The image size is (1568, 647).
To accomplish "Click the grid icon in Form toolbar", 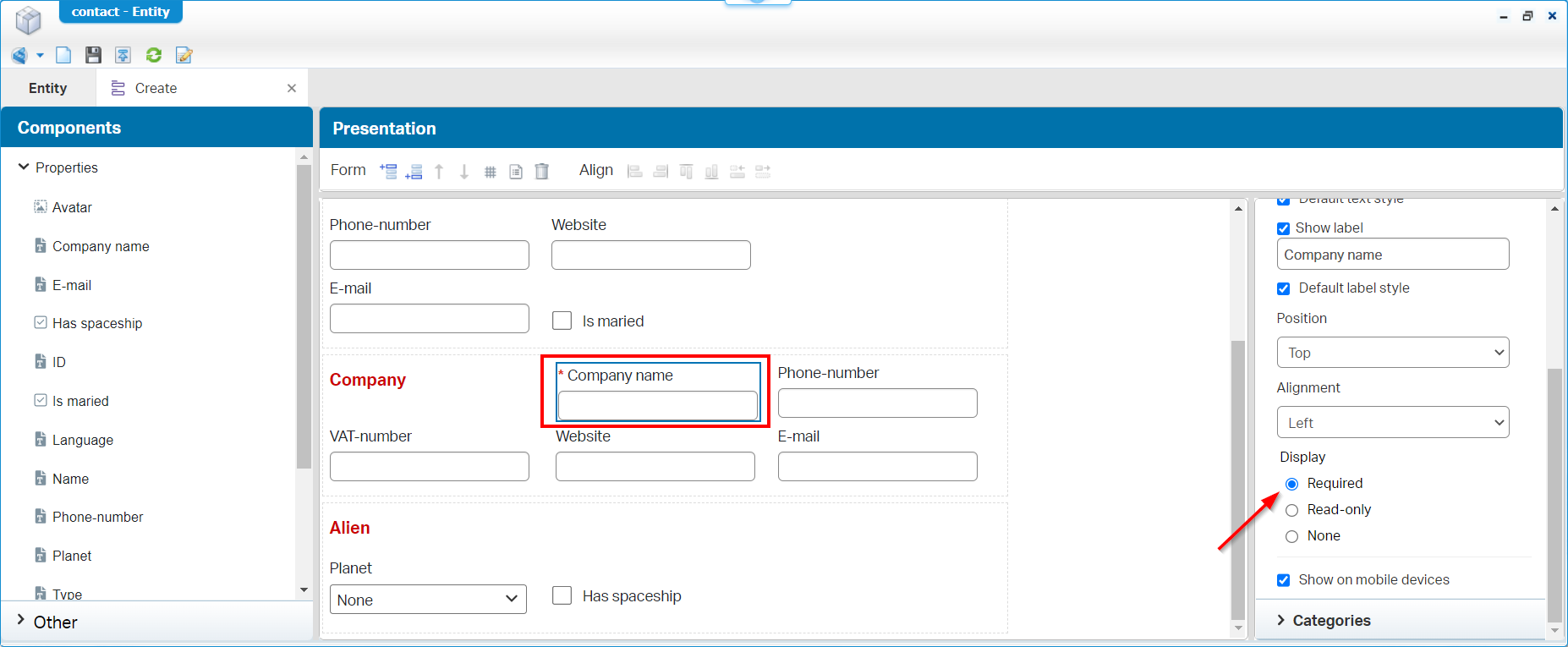I will coord(490,172).
